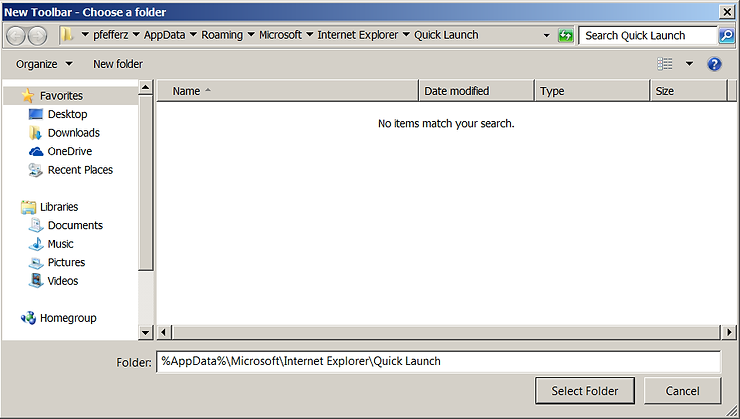Select Videos label in navigation pane
Screen dimensions: 740x419
[x=63, y=281]
